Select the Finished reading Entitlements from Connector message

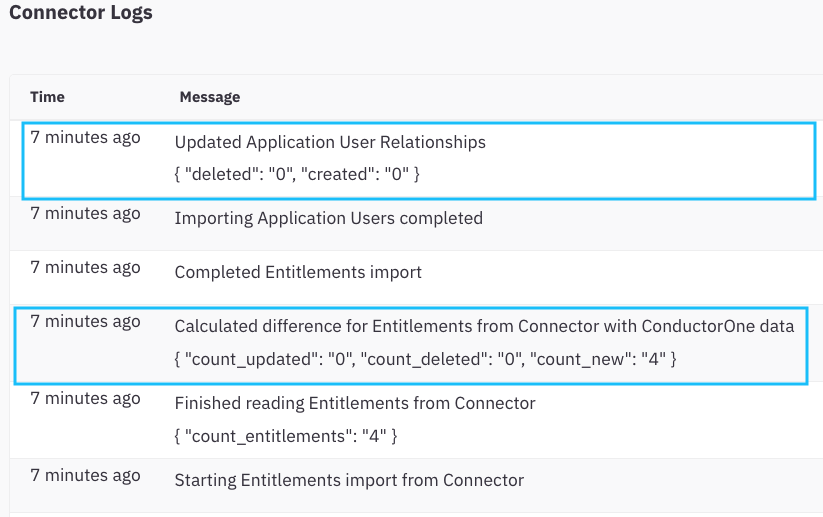coord(355,403)
